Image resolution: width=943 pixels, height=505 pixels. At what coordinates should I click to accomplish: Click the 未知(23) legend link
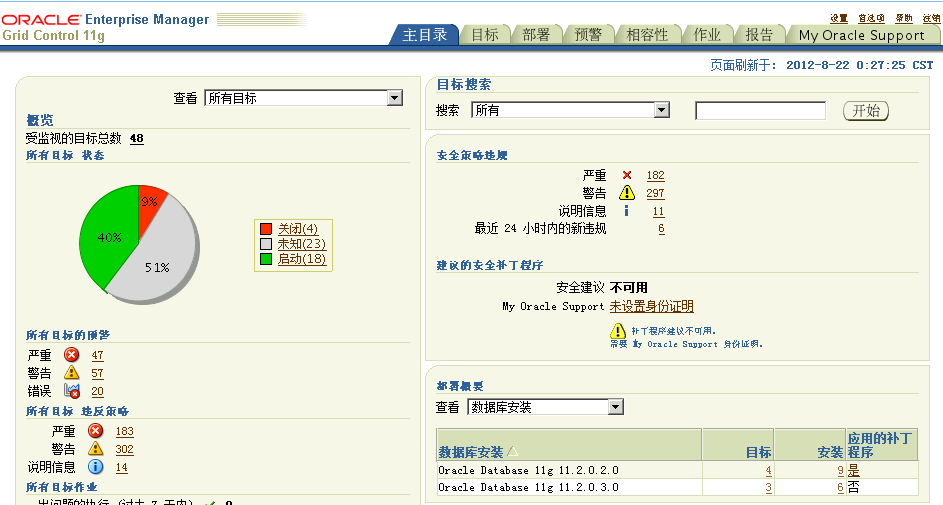click(x=301, y=243)
